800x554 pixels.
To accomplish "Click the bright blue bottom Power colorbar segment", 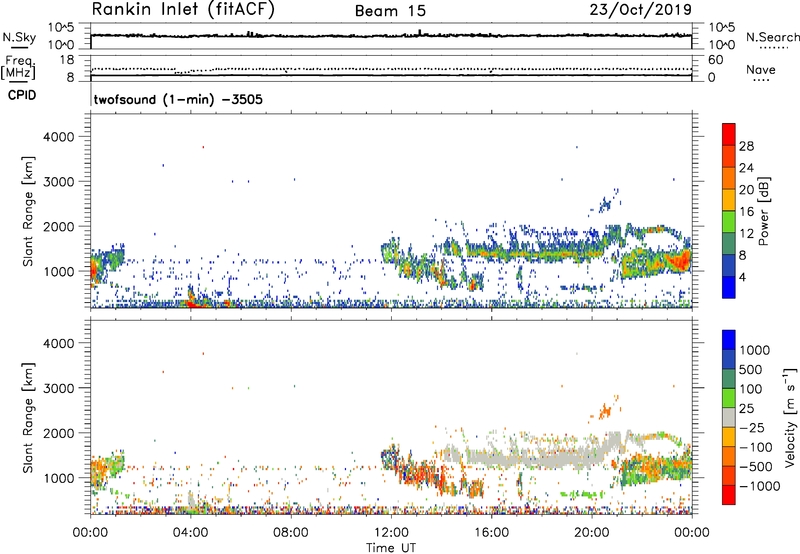I will [x=729, y=287].
